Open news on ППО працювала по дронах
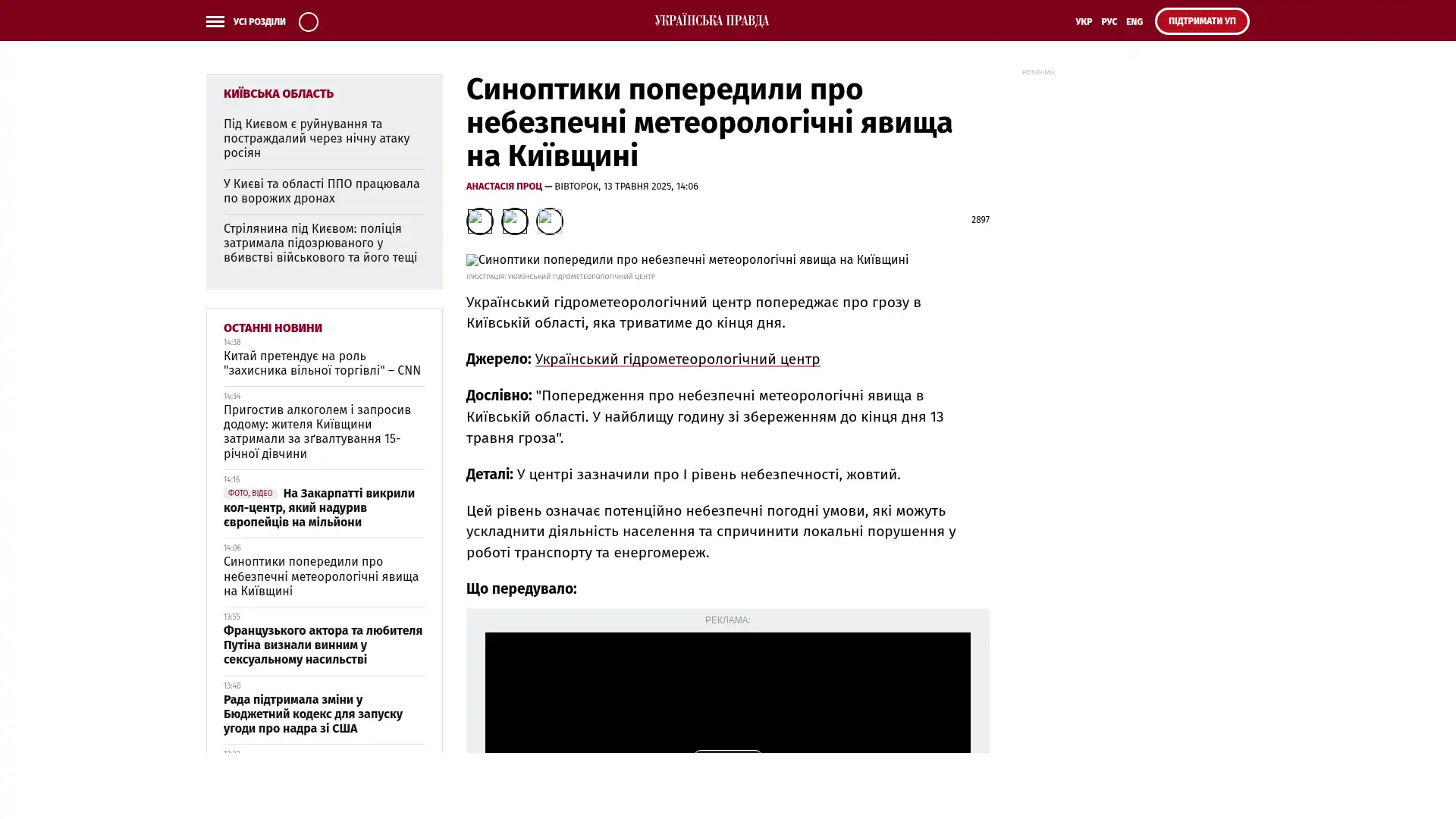The height and width of the screenshot is (819, 1456). coord(322,191)
